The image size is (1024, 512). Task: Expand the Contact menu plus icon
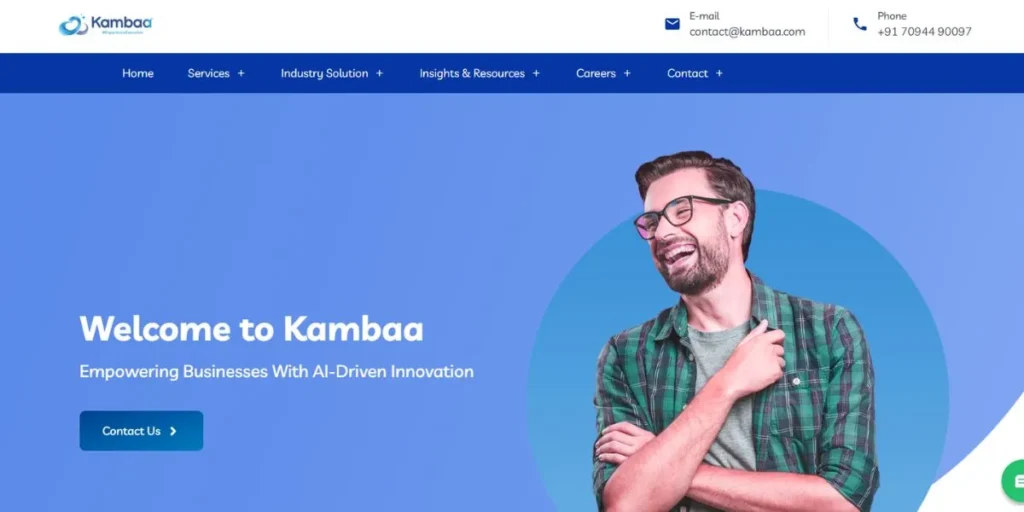(x=719, y=73)
